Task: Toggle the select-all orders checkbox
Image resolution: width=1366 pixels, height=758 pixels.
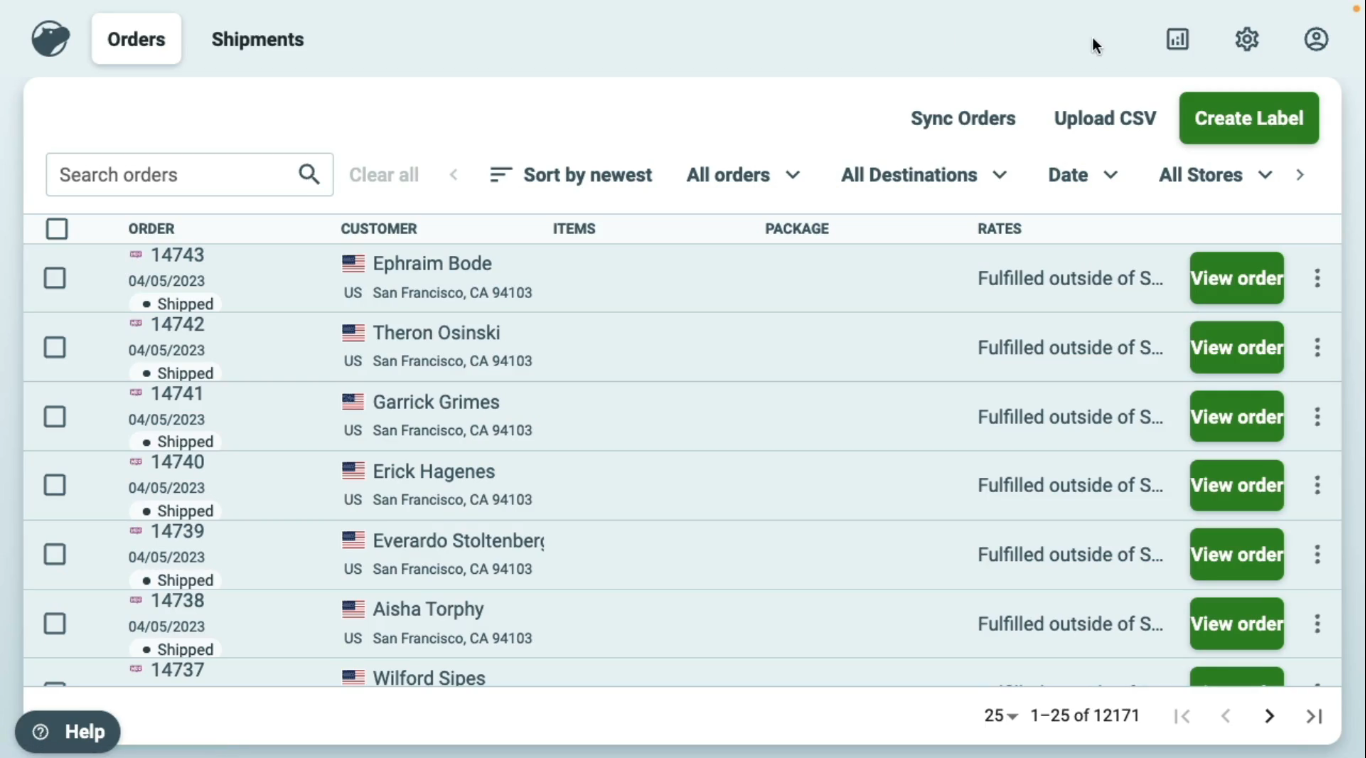Action: pos(57,229)
